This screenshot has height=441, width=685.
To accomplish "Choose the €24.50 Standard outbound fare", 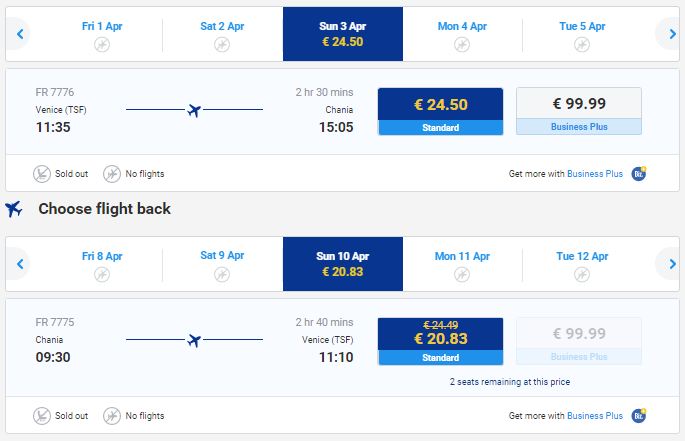I will 440,111.
